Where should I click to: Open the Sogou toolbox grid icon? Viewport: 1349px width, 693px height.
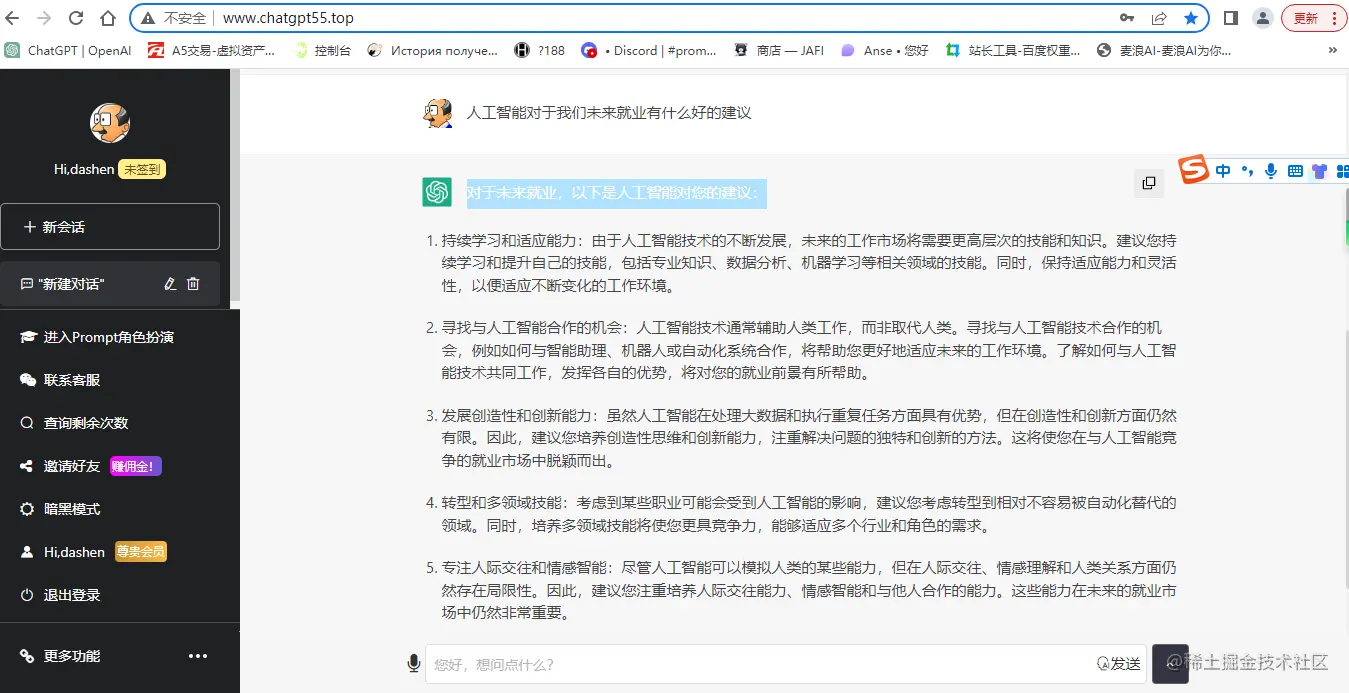click(x=1342, y=171)
